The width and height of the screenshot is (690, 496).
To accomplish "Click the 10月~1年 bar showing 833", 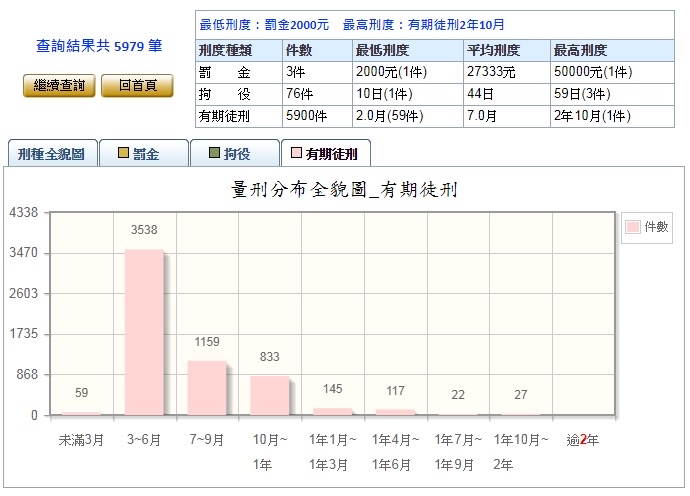I will tap(269, 396).
